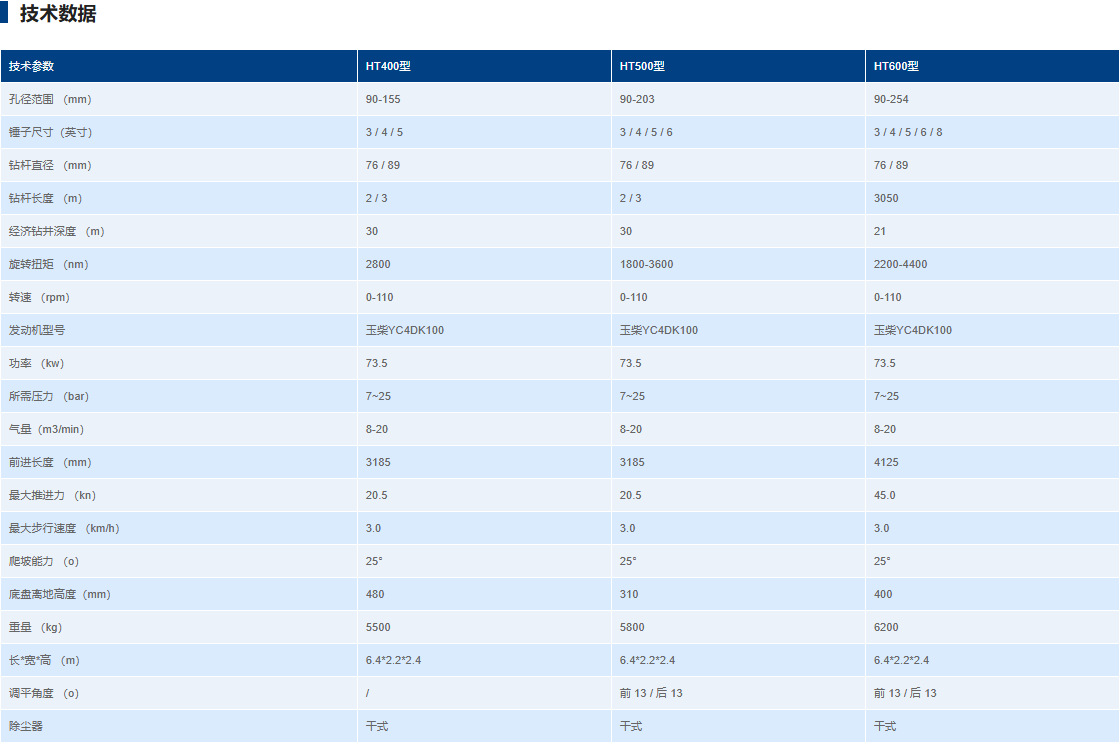Select the 3050 drill rod length value
This screenshot has height=744, width=1120.
pyautogui.click(x=886, y=198)
